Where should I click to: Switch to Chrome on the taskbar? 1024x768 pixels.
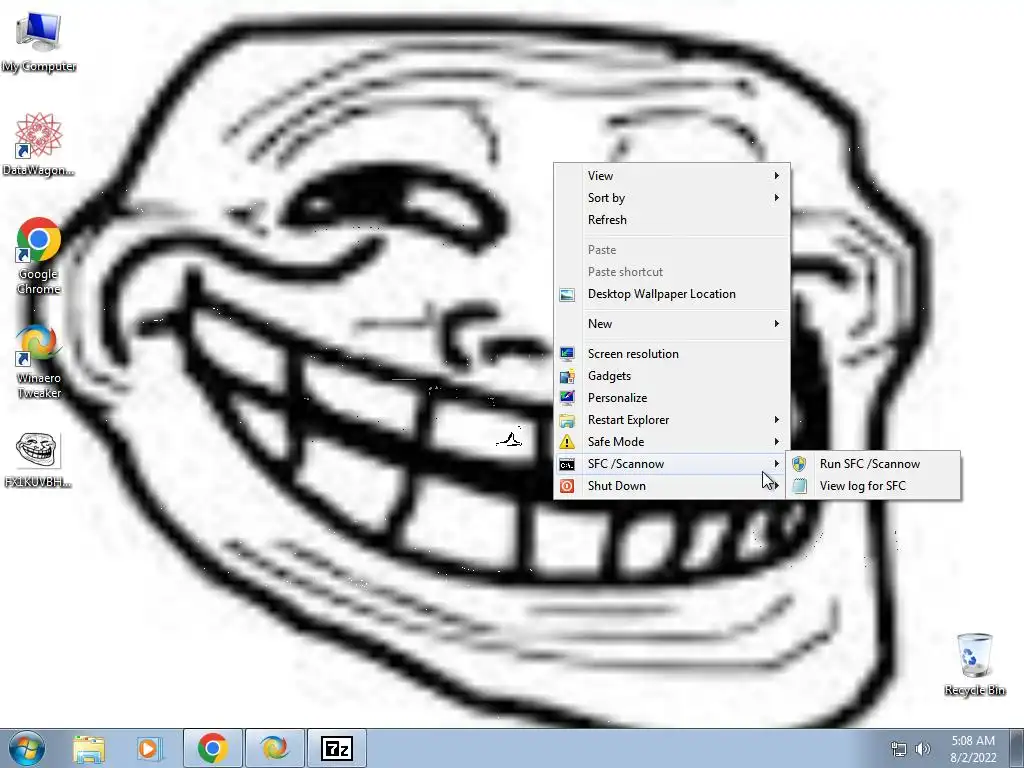point(212,748)
